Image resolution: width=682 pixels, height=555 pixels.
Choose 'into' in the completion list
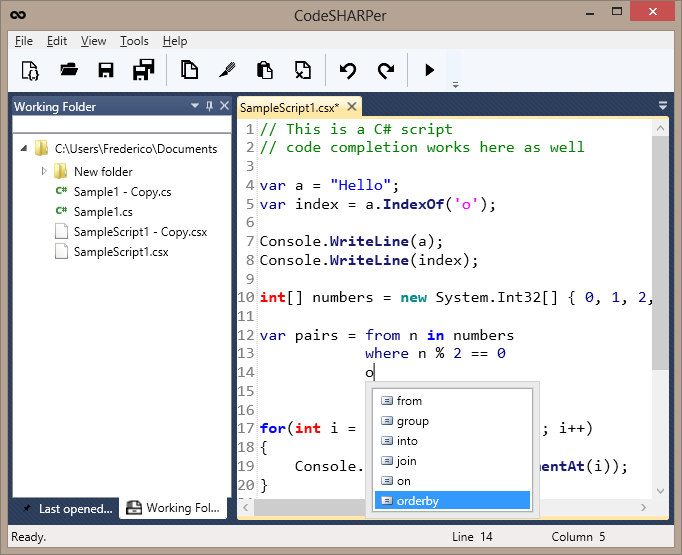click(x=452, y=441)
